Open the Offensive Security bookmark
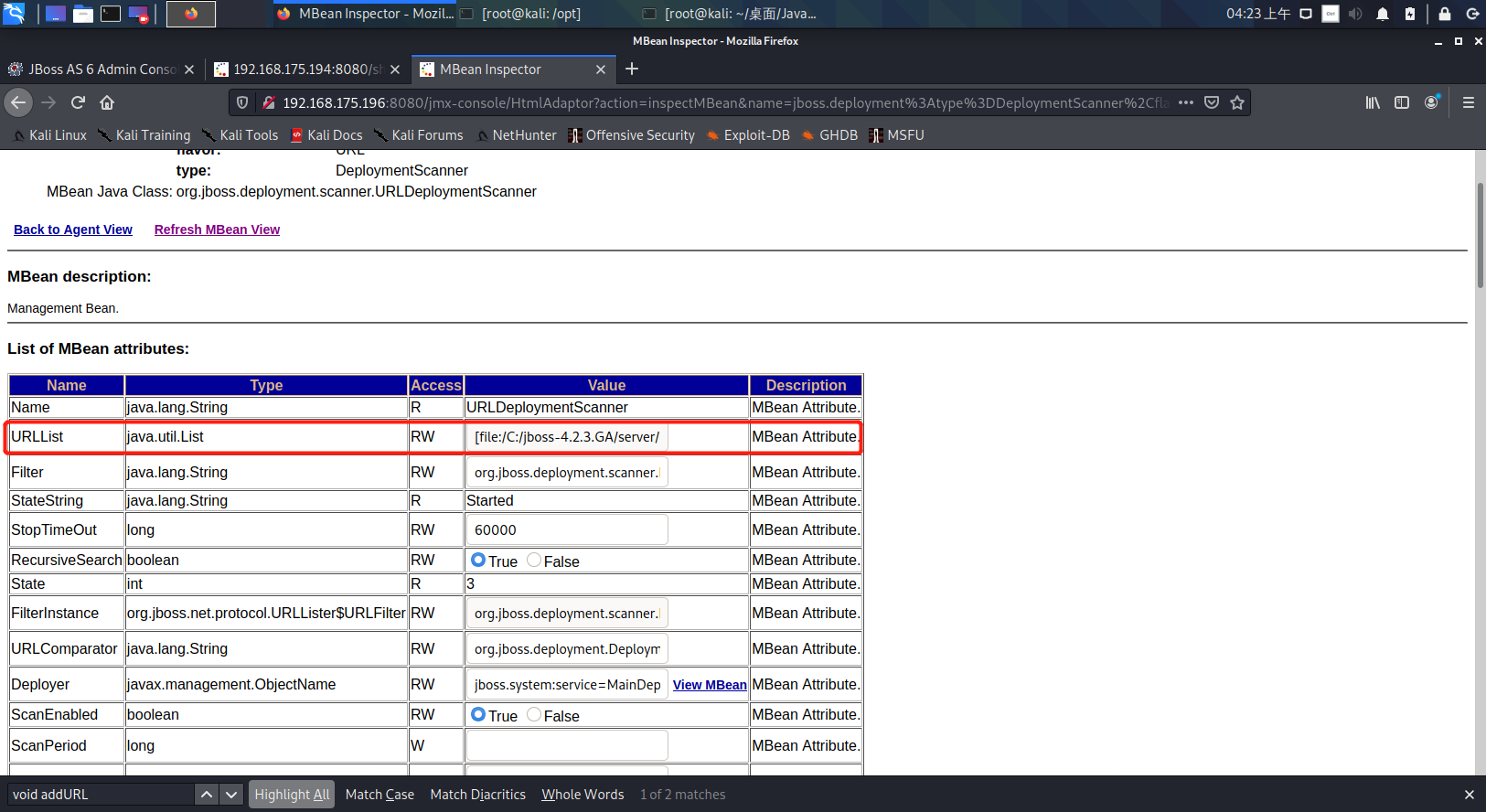The image size is (1486, 812). pyautogui.click(x=632, y=135)
